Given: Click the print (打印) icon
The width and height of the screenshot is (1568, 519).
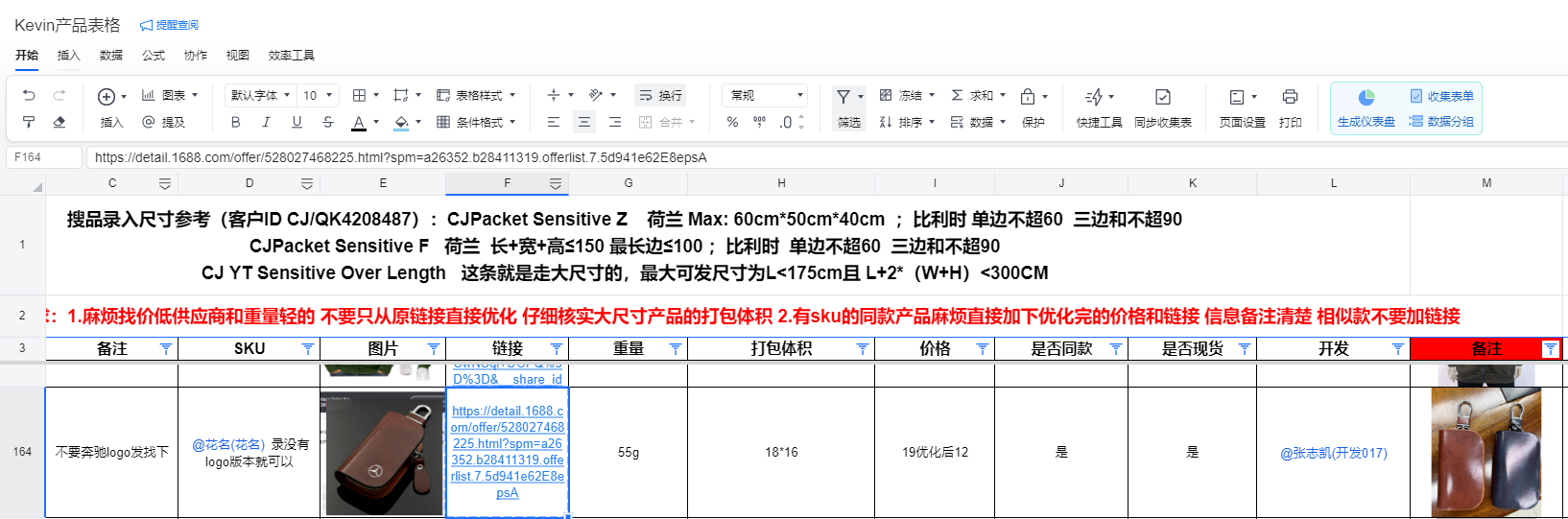Looking at the screenshot, I should coord(1290,97).
